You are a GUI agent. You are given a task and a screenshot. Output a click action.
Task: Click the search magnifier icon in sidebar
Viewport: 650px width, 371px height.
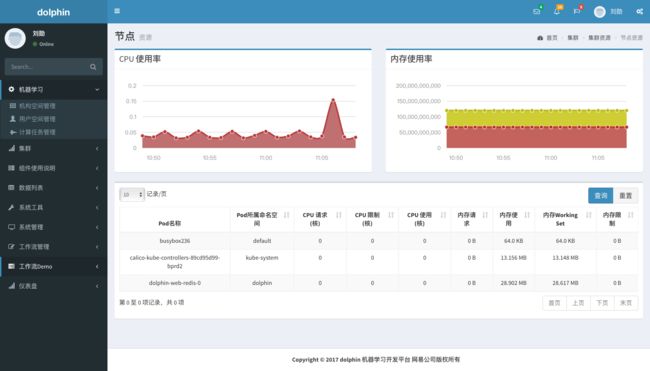coord(93,67)
